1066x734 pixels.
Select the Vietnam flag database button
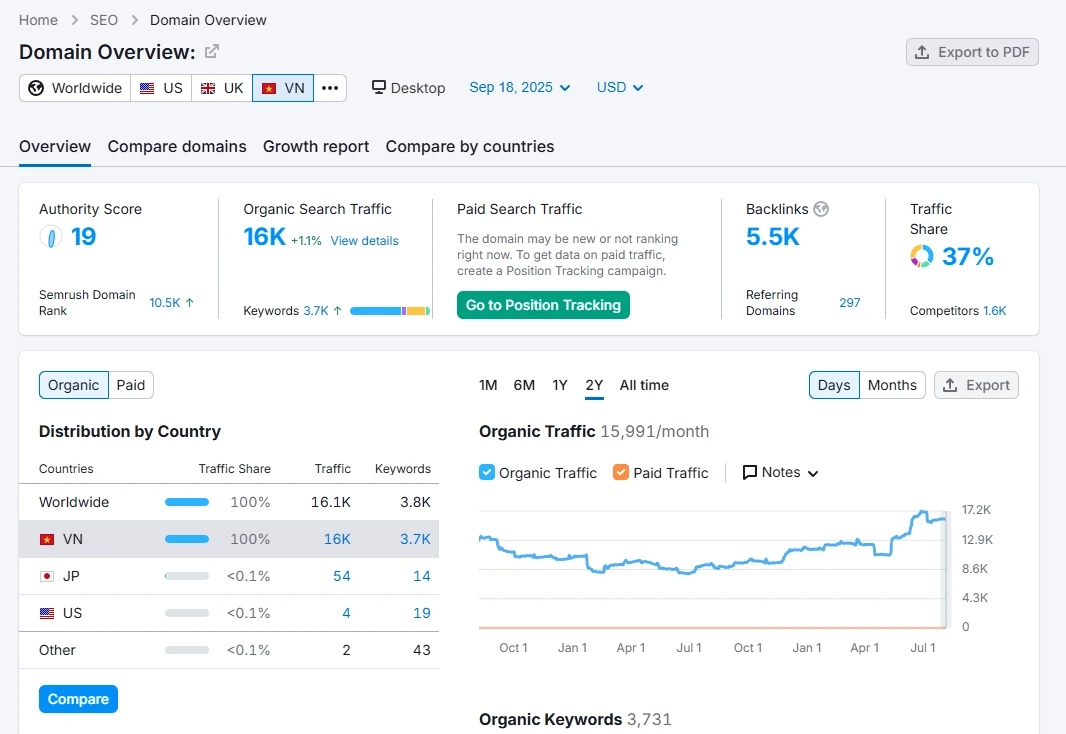click(283, 88)
